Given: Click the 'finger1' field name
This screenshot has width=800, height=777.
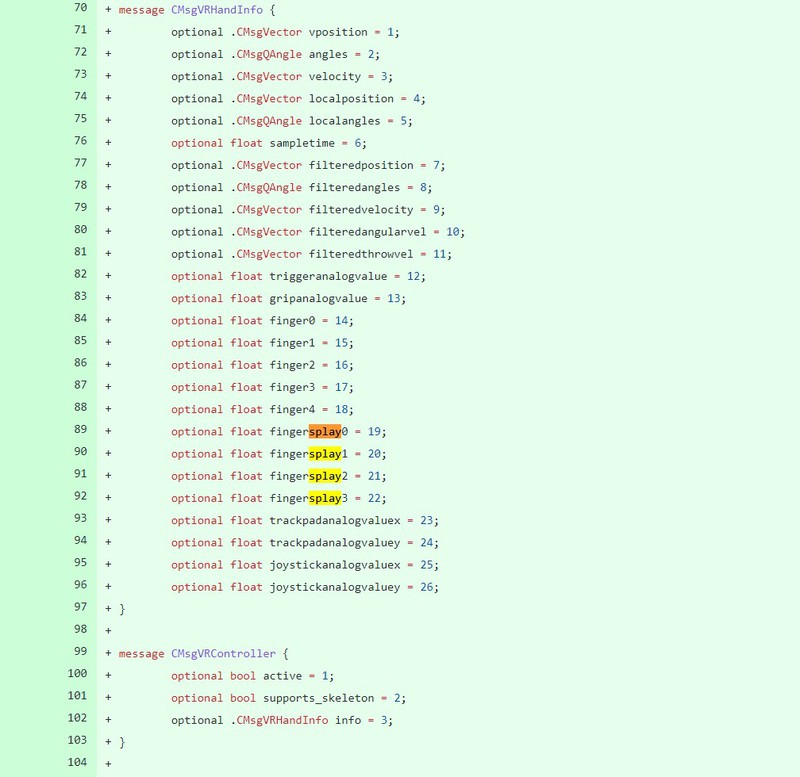Looking at the screenshot, I should 292,343.
